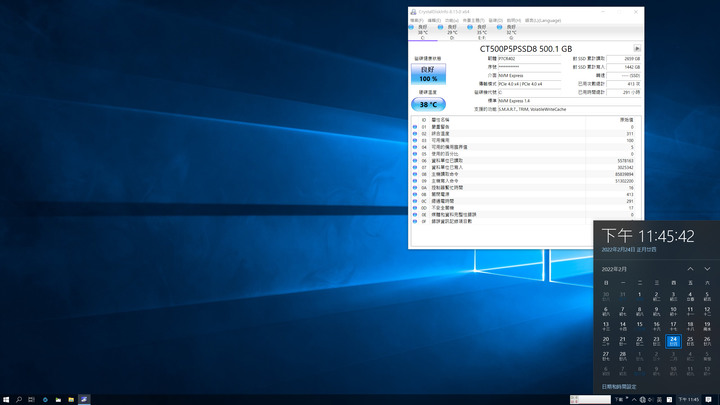This screenshot has height=405, width=720.
Task: Click the total host writes value 1442 GB
Action: pos(623,67)
